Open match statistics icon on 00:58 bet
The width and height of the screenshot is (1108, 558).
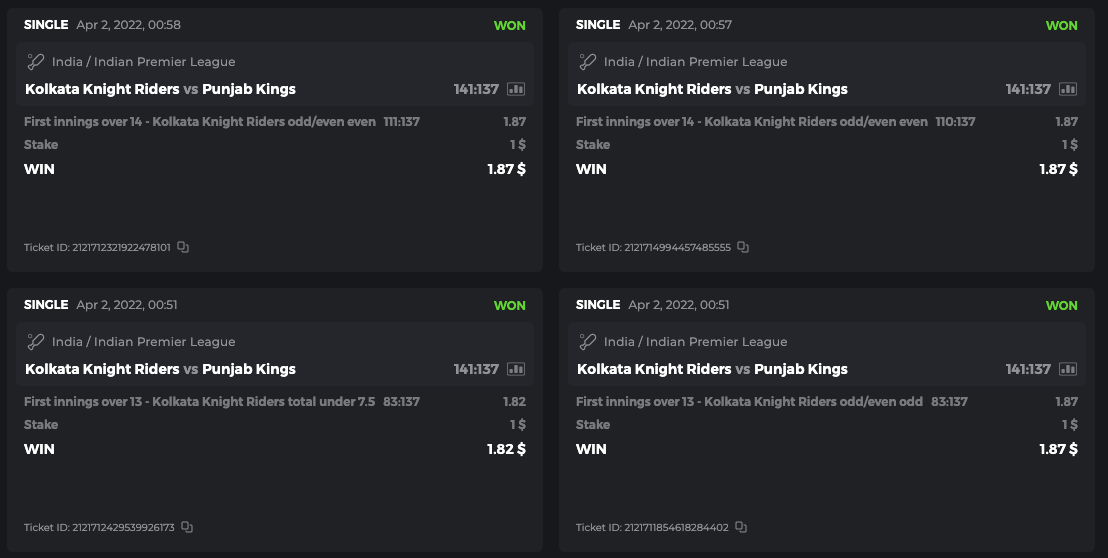coord(516,89)
